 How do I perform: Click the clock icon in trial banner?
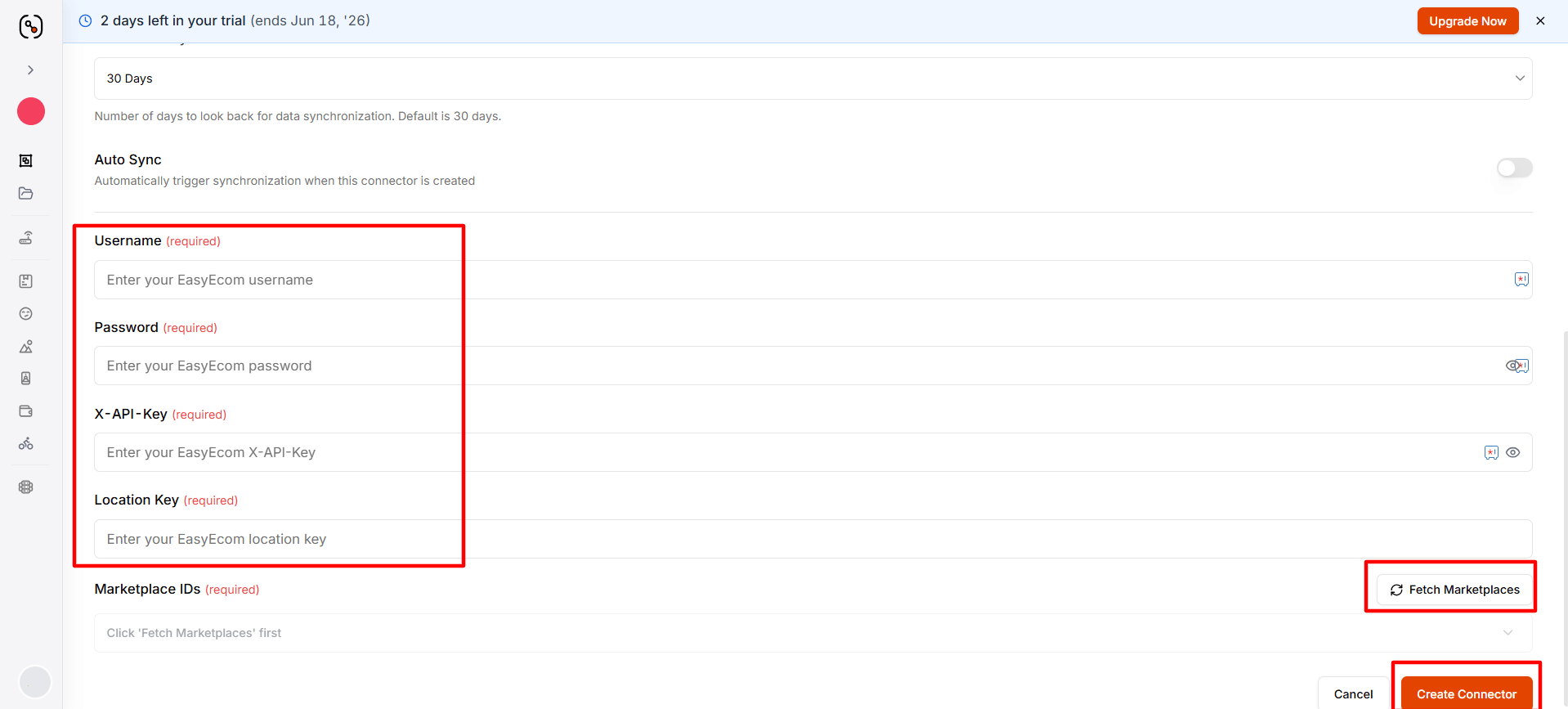coord(85,21)
